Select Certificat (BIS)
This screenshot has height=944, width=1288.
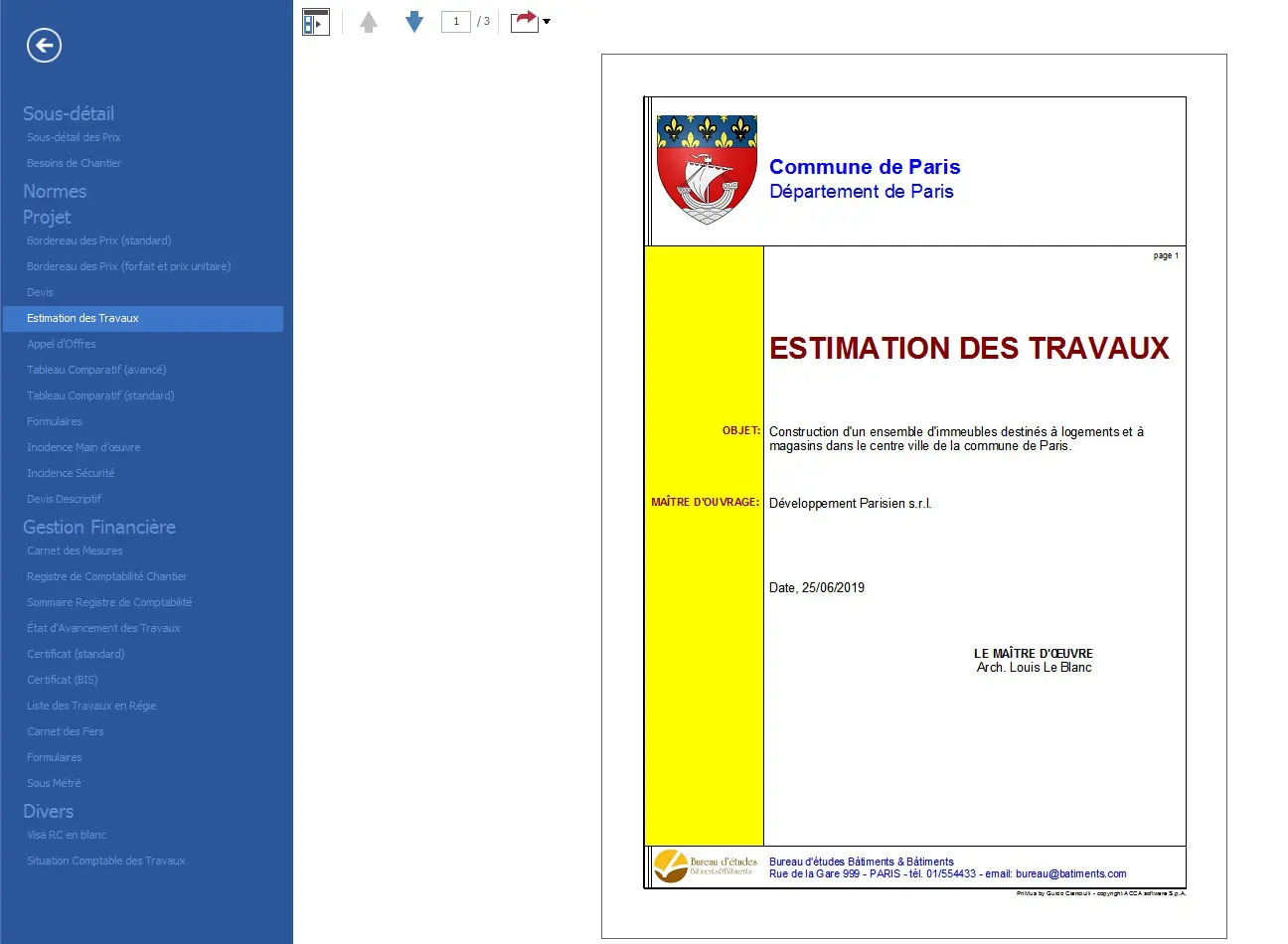coord(62,680)
